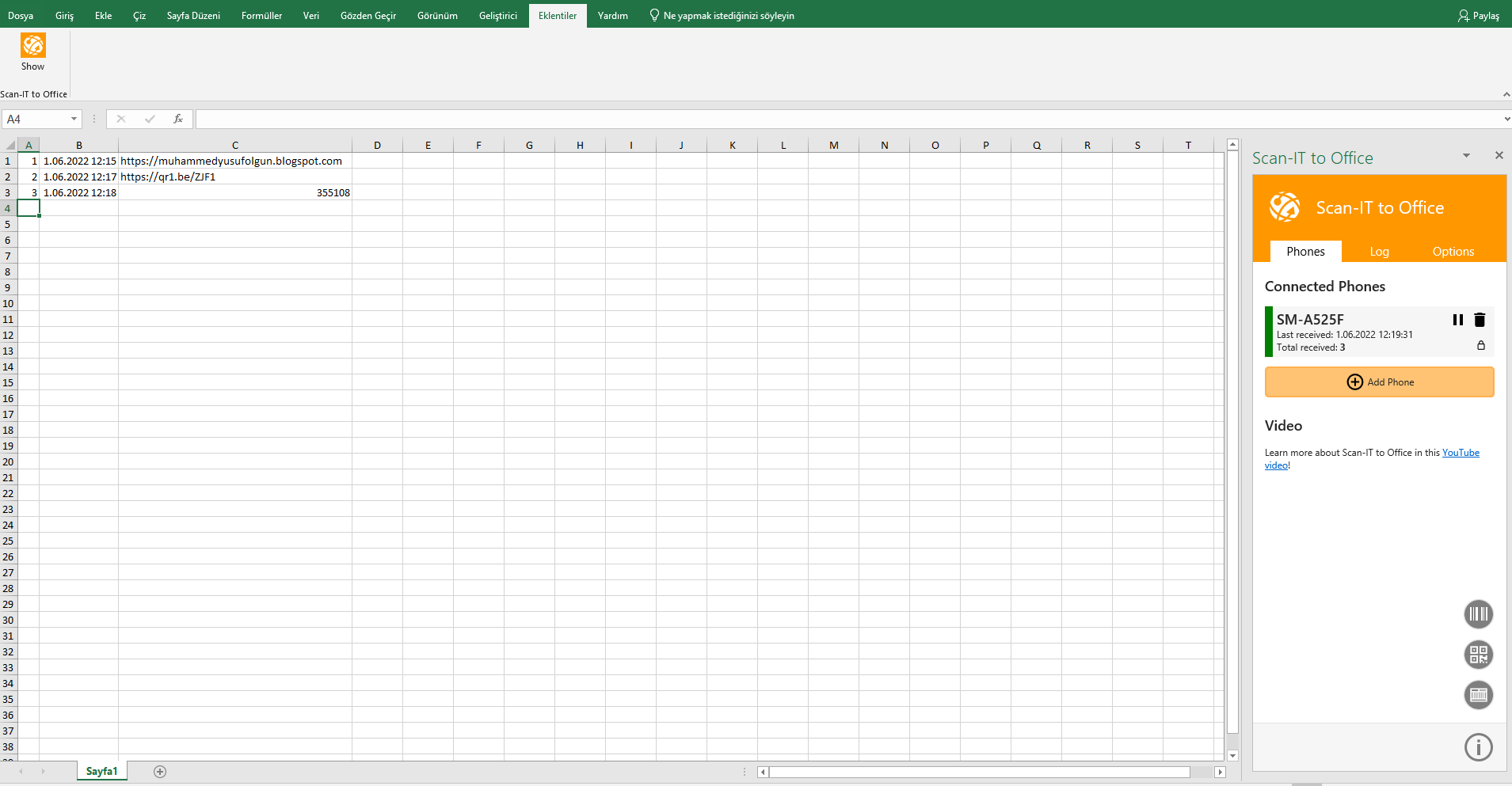Click the vertical scrollbar up arrow
Screen dimensions: 1512x786
click(x=1232, y=145)
